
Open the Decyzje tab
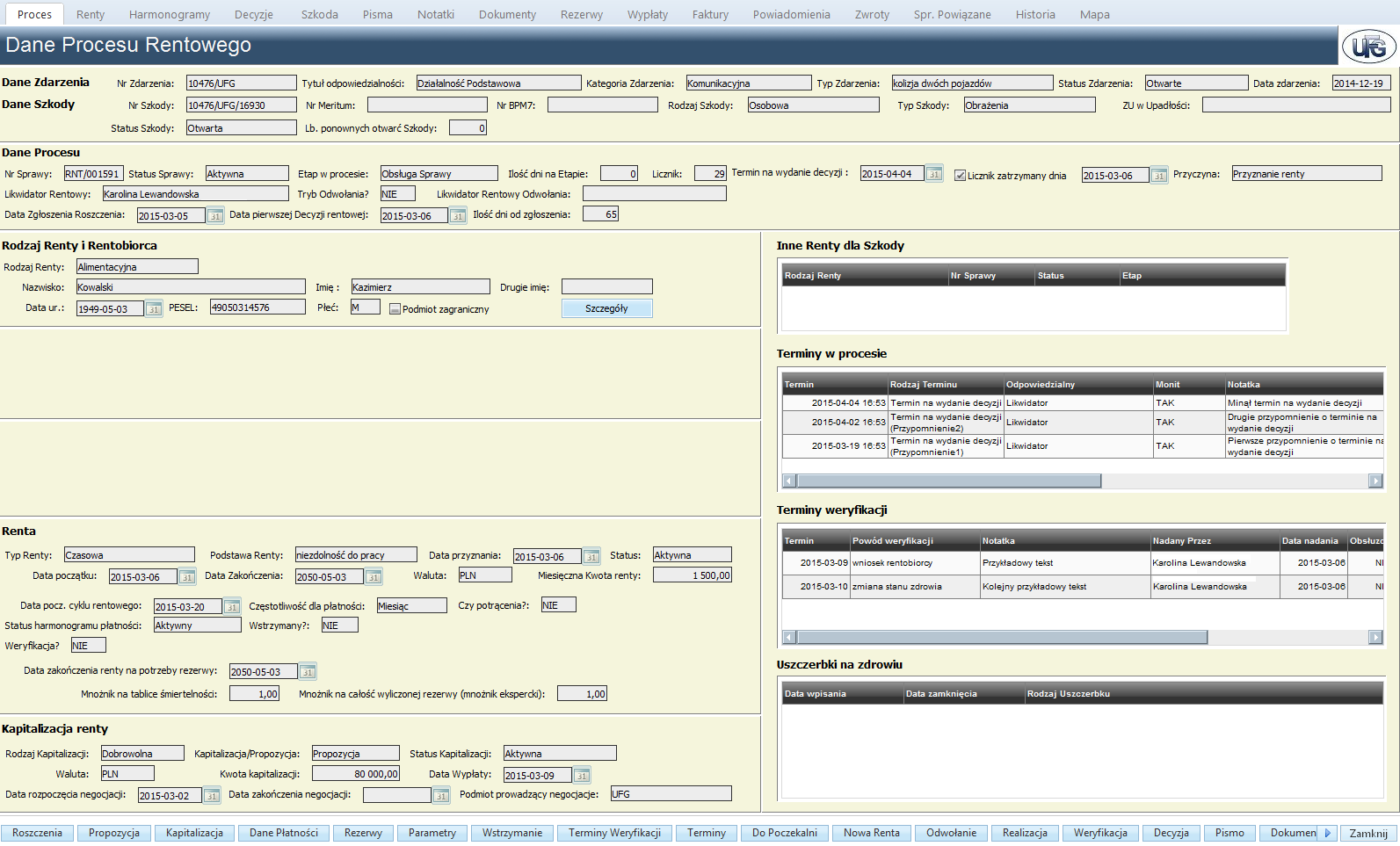point(254,14)
